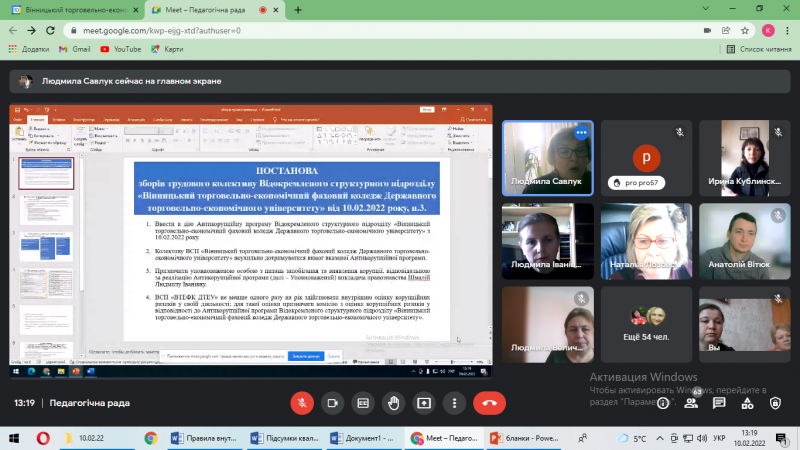This screenshot has height=450, width=800.
Task: Open Chrome icon in taskbar
Action: (x=151, y=438)
